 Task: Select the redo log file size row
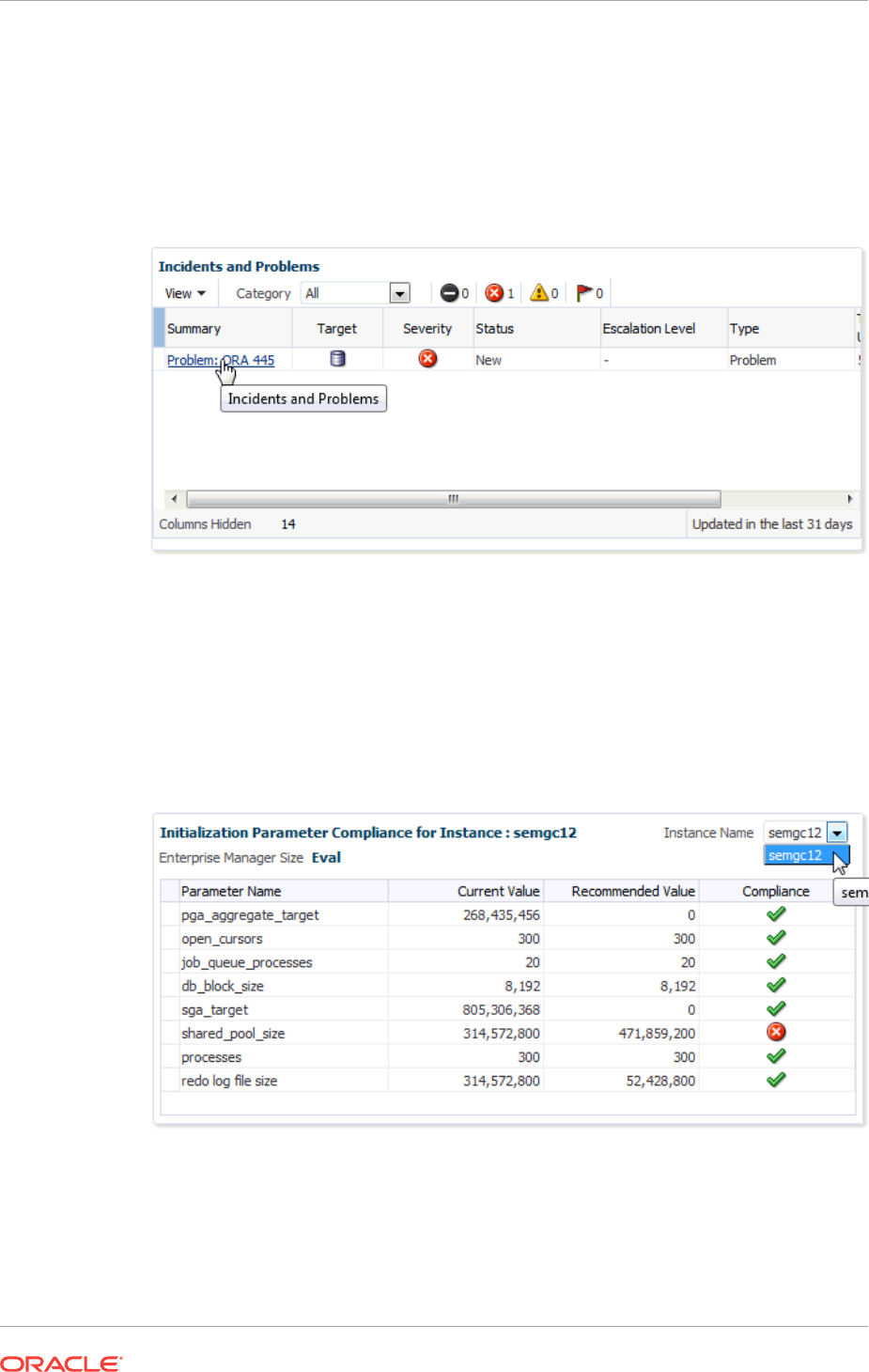[x=507, y=1080]
